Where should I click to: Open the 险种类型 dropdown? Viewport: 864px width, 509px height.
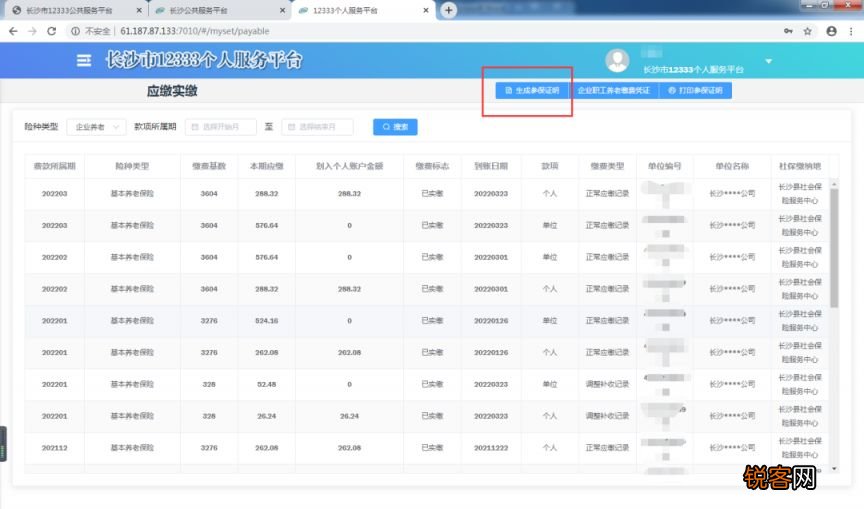tap(96, 127)
